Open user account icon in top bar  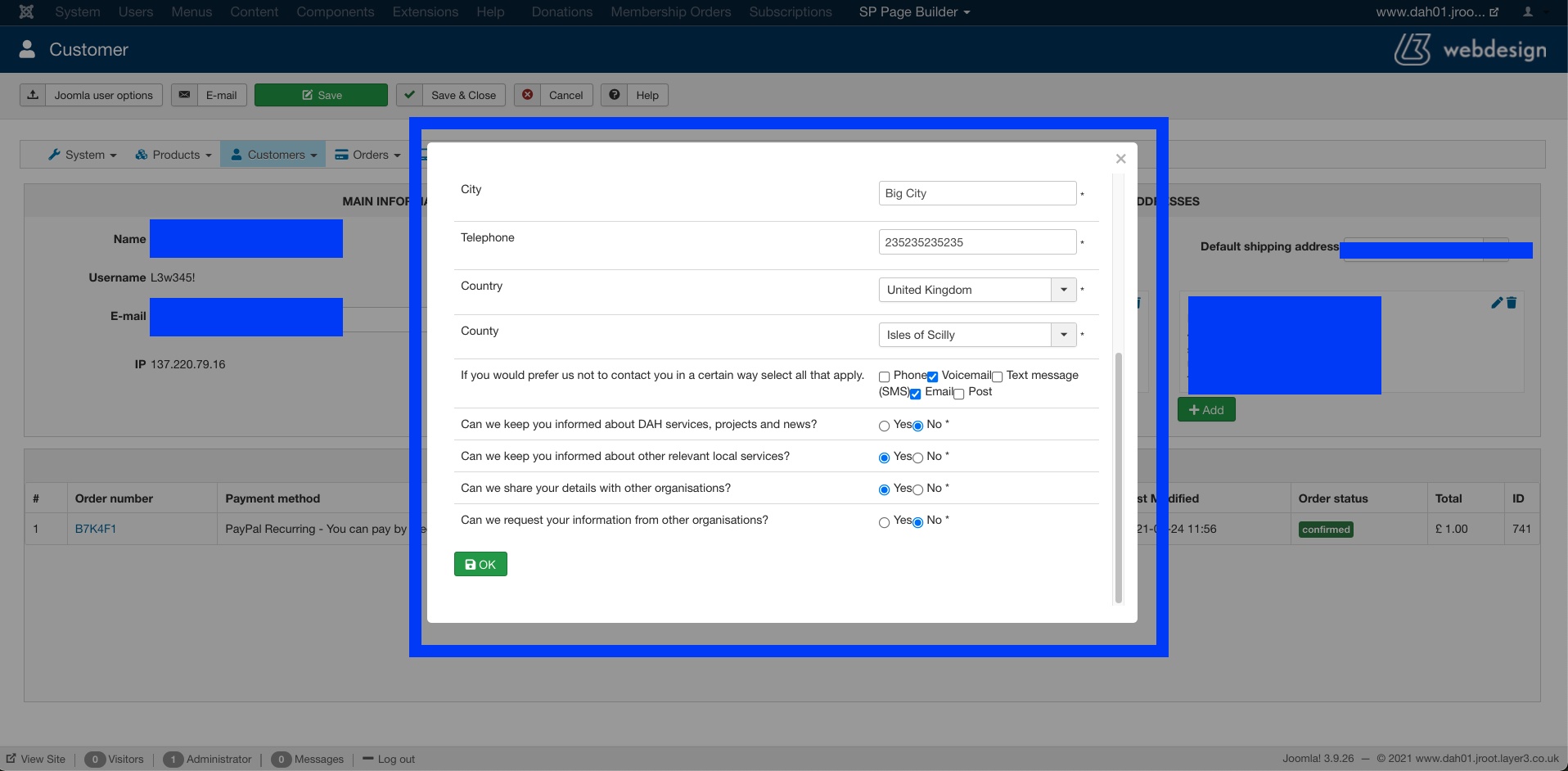1527,11
